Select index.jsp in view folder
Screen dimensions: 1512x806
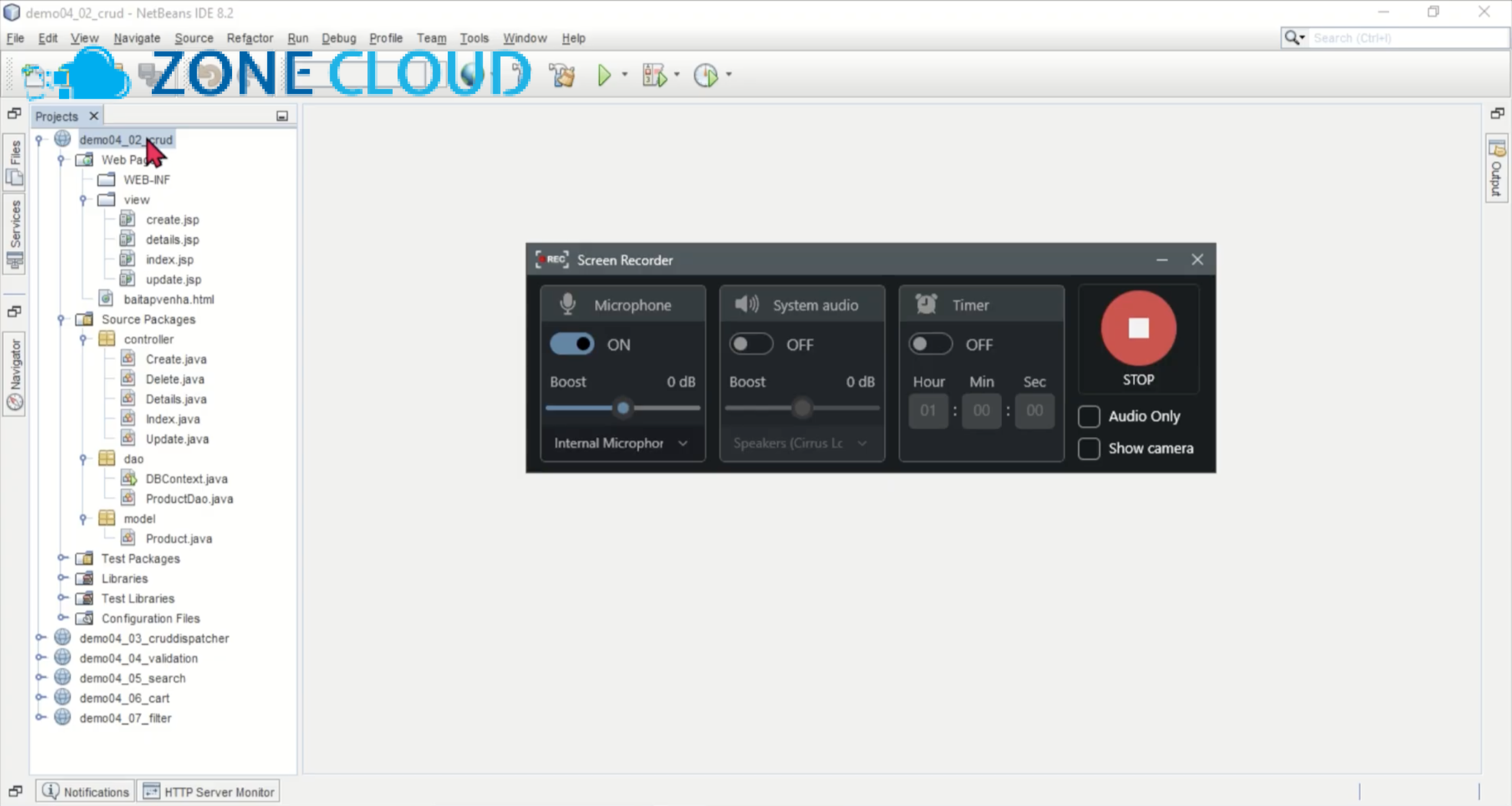pyautogui.click(x=170, y=260)
